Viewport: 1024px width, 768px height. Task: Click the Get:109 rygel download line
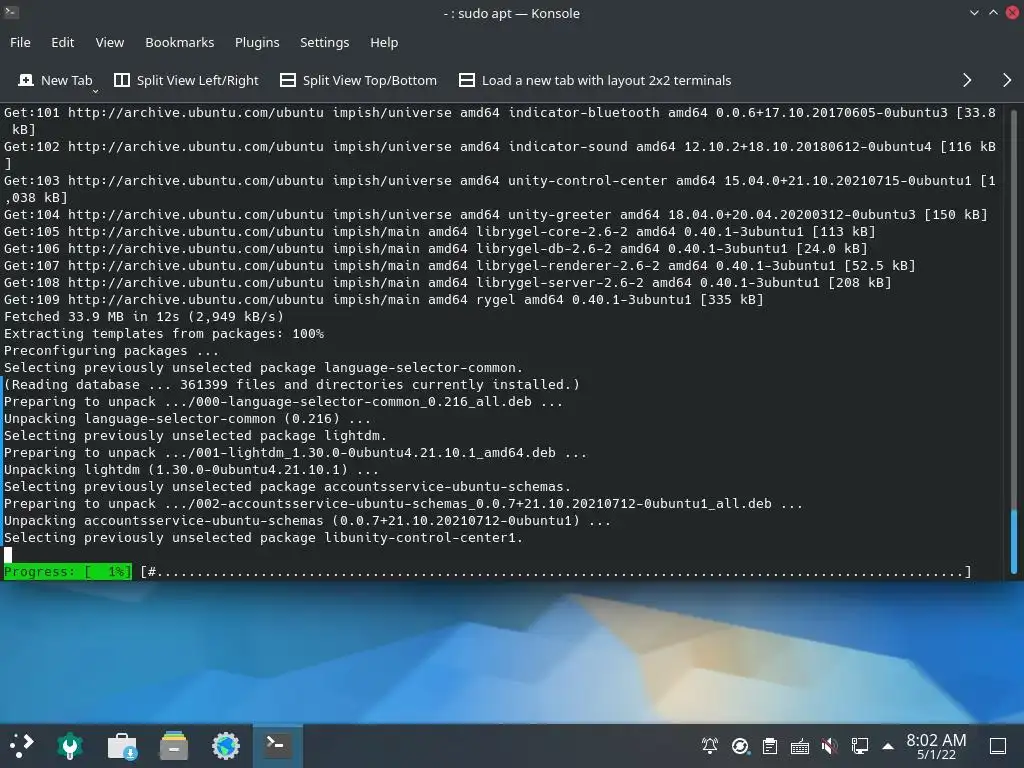[x=384, y=300]
